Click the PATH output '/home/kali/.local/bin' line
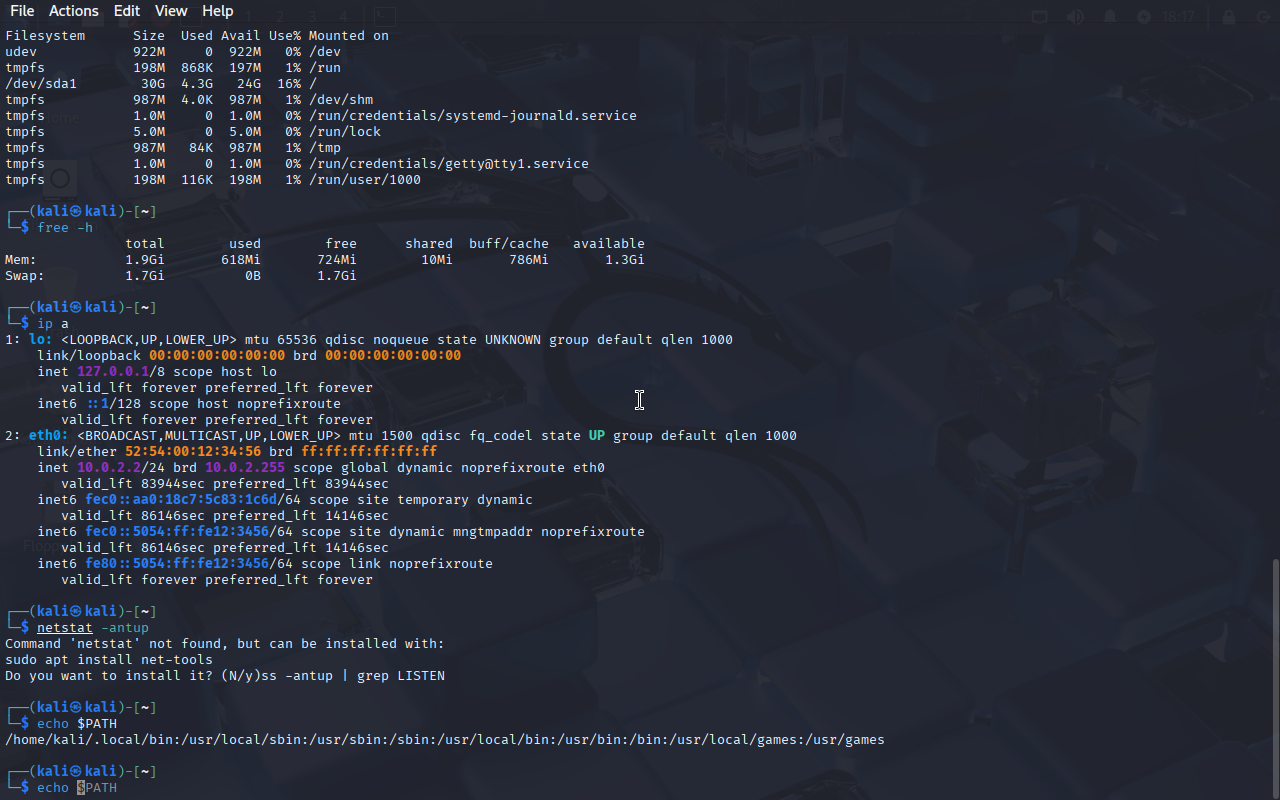Viewport: 1280px width, 800px height. (445, 740)
